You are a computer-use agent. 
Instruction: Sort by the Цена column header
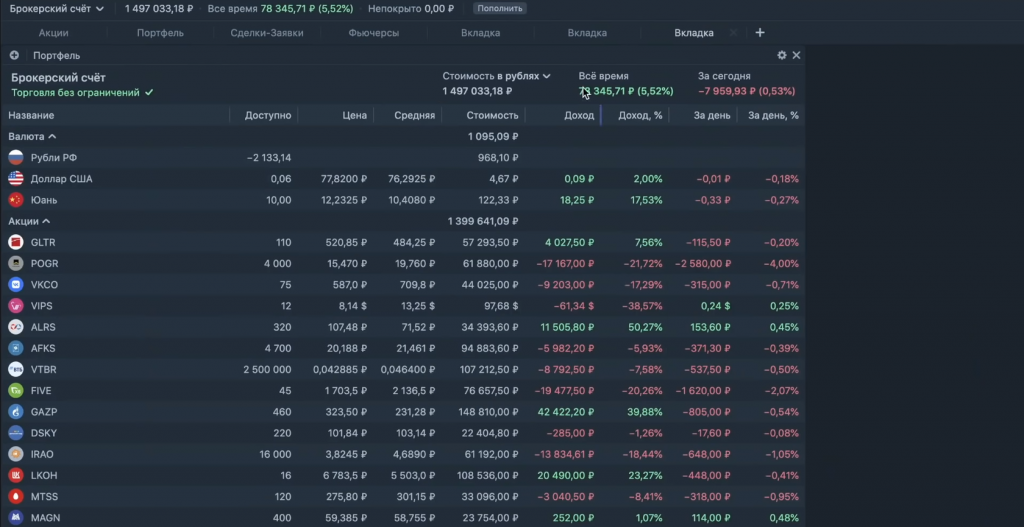pos(355,116)
